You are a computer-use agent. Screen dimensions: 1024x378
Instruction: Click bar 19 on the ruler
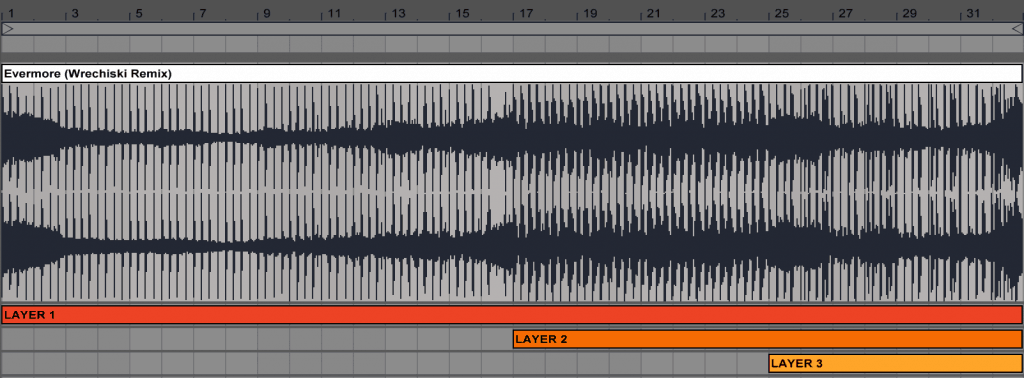click(x=590, y=13)
